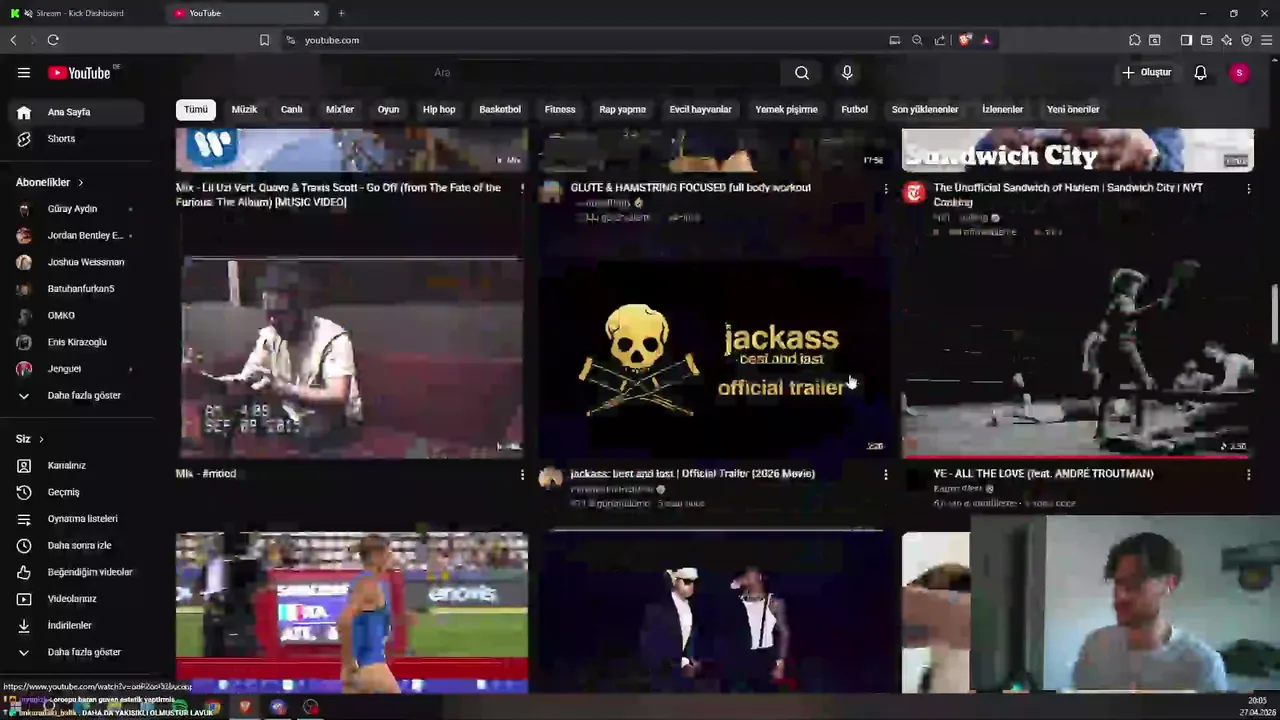Select the Rap yapma filter chip
Image resolution: width=1280 pixels, height=720 pixels.
(x=622, y=109)
